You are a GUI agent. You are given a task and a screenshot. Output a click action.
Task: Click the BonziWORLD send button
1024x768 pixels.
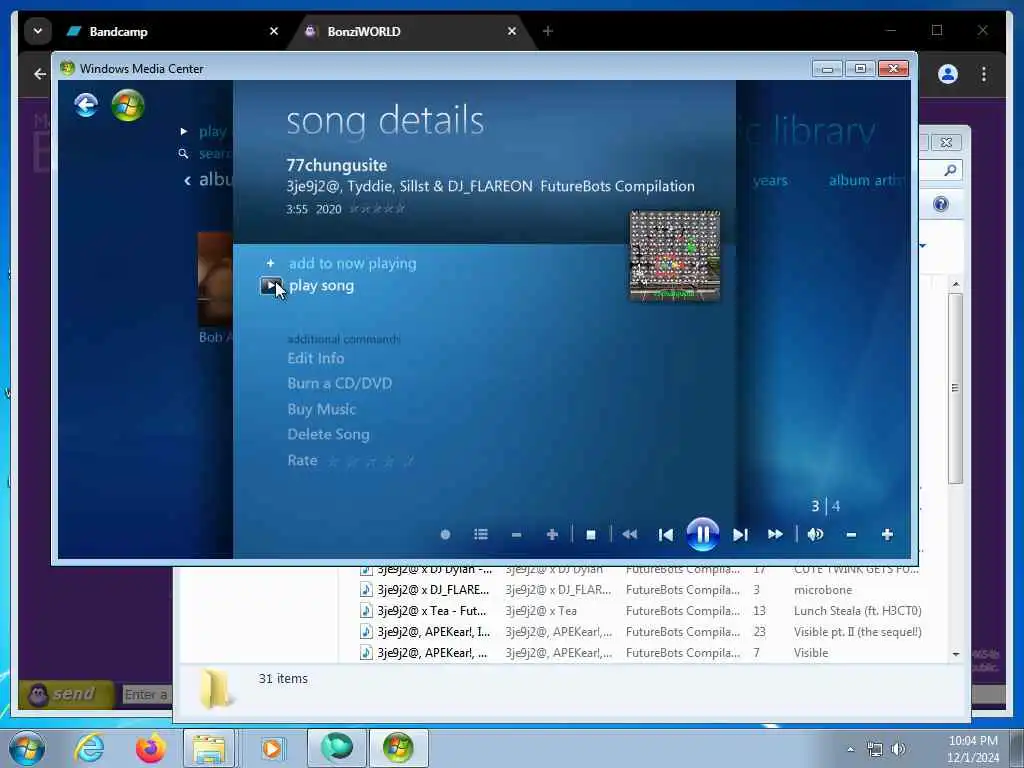(66, 694)
